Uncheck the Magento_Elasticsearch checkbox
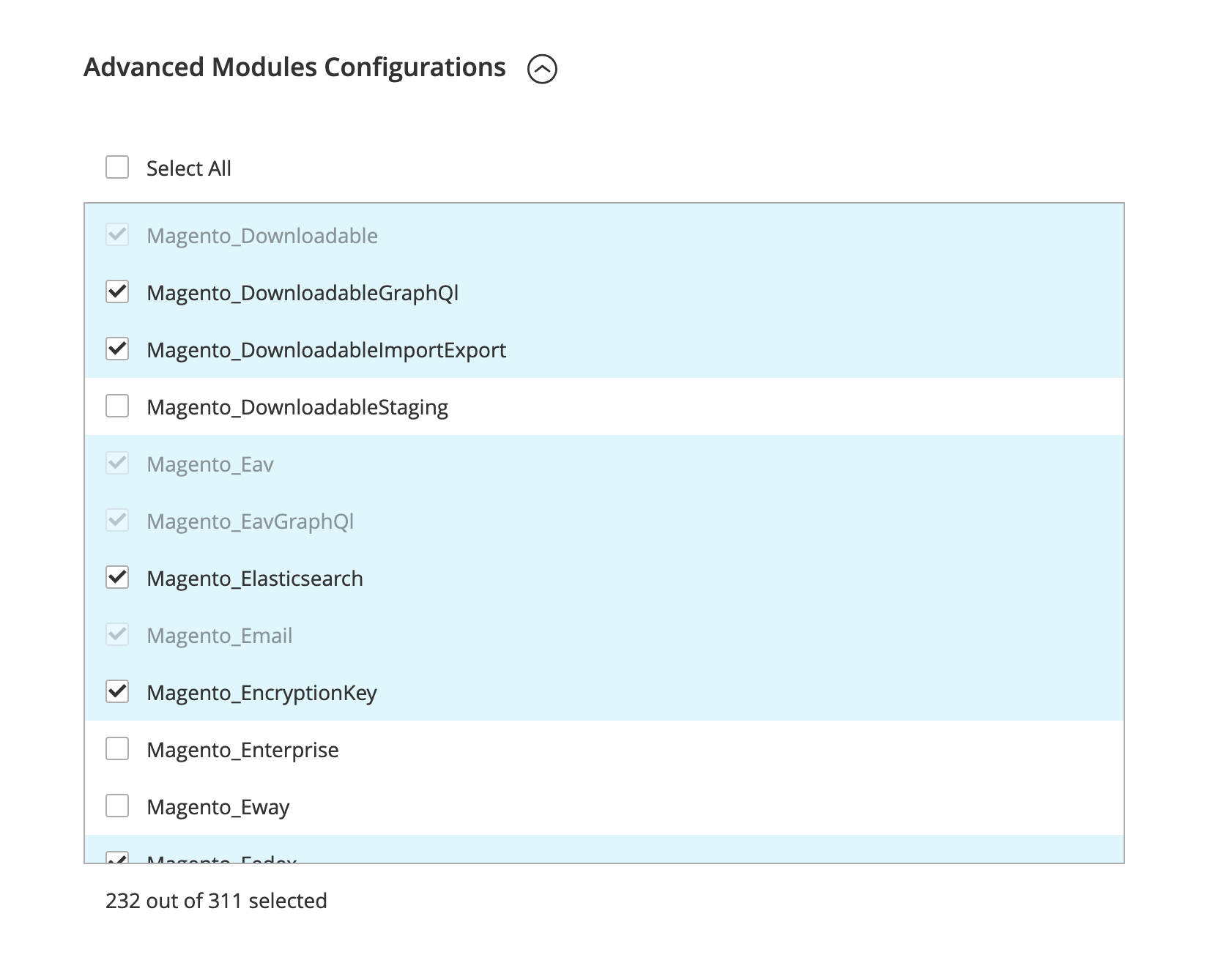This screenshot has width=1232, height=974. (x=117, y=577)
